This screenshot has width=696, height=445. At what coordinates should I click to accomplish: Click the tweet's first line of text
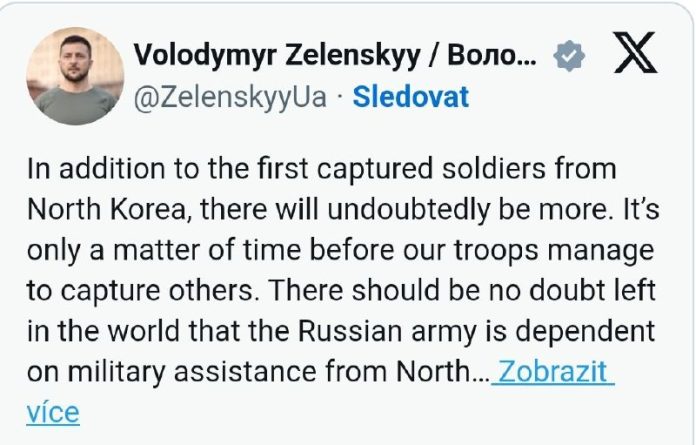pos(320,168)
